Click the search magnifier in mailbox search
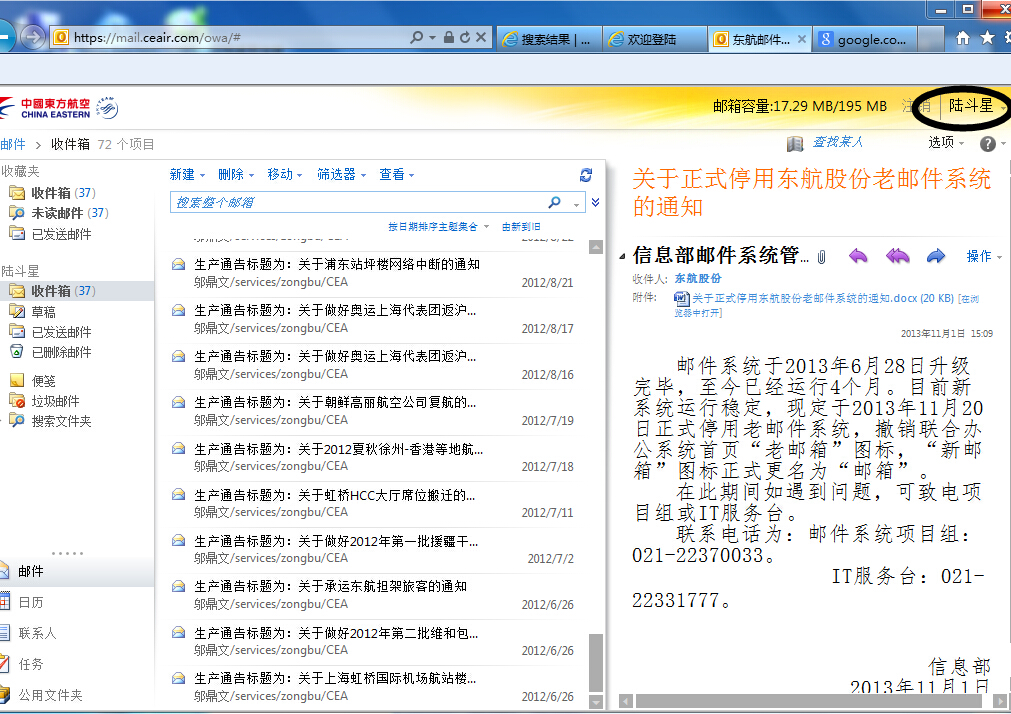Viewport: 1011px width, 714px height. pos(555,203)
